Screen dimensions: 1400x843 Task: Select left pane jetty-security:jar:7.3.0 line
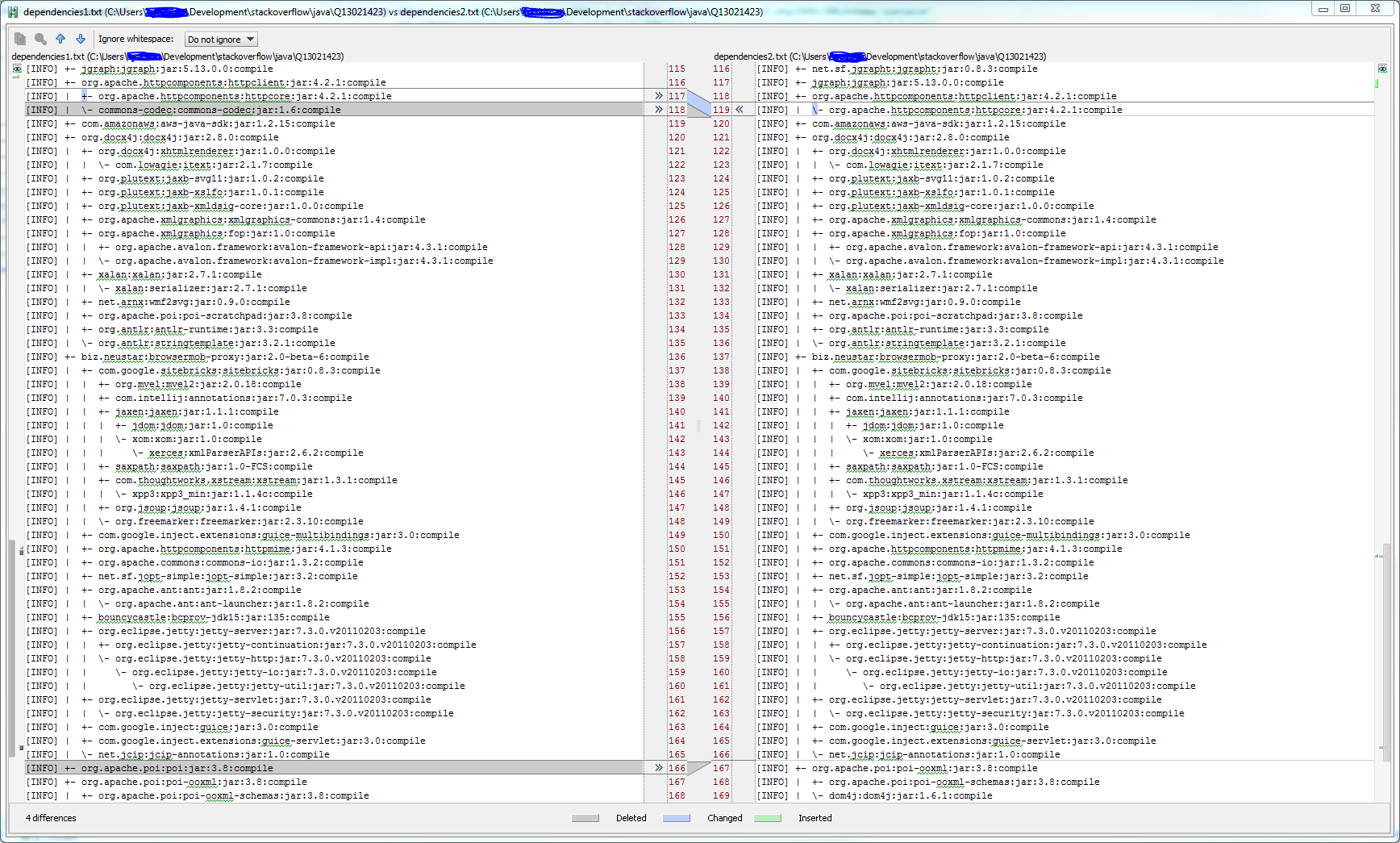[x=334, y=713]
